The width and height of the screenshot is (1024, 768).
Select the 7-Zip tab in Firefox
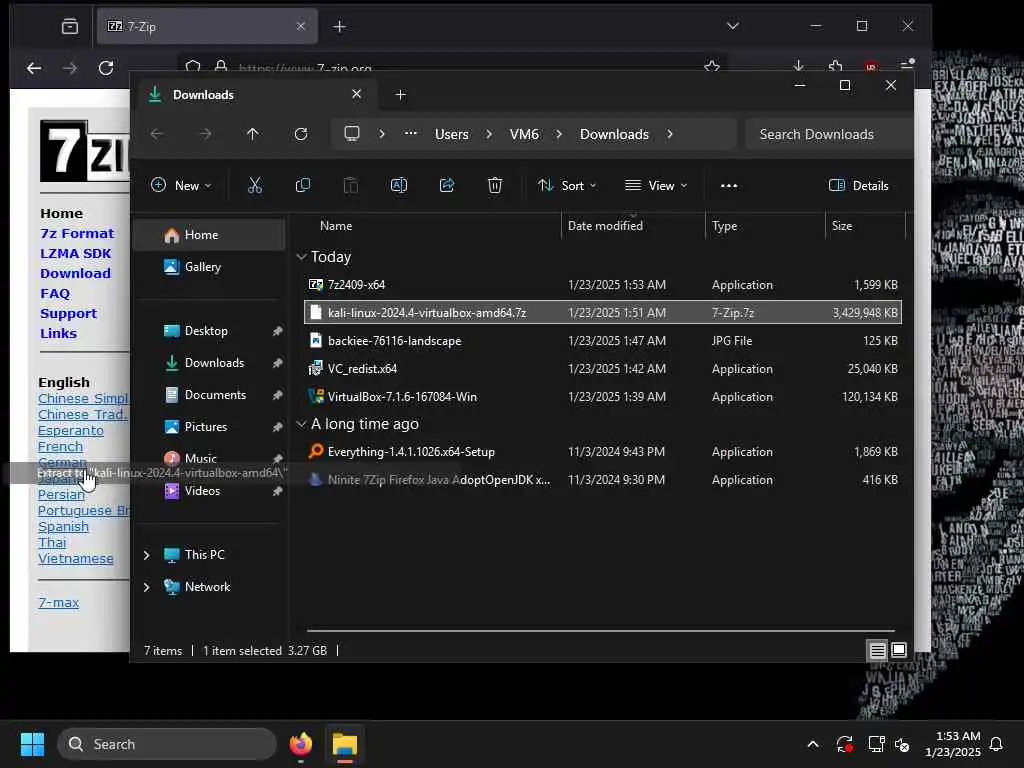[x=207, y=26]
